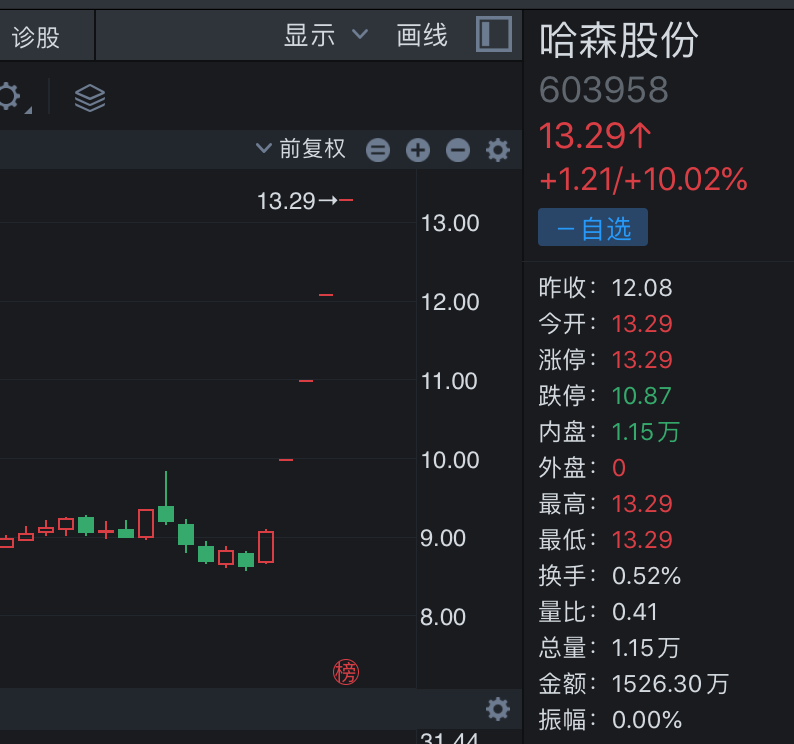
Task: Open the lower indicator panel gear
Action: click(x=497, y=709)
